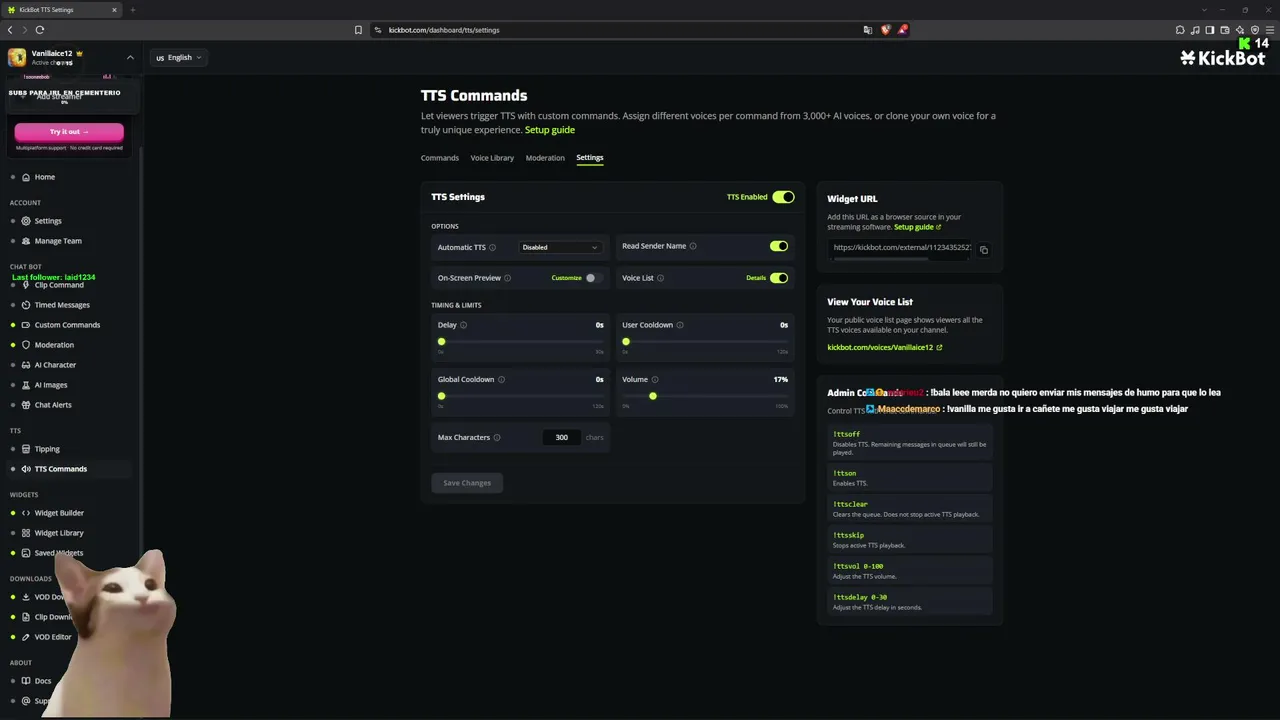Open the kickbot.com/voices/Vanillaice12 link
Image resolution: width=1280 pixels, height=720 pixels.
click(884, 348)
